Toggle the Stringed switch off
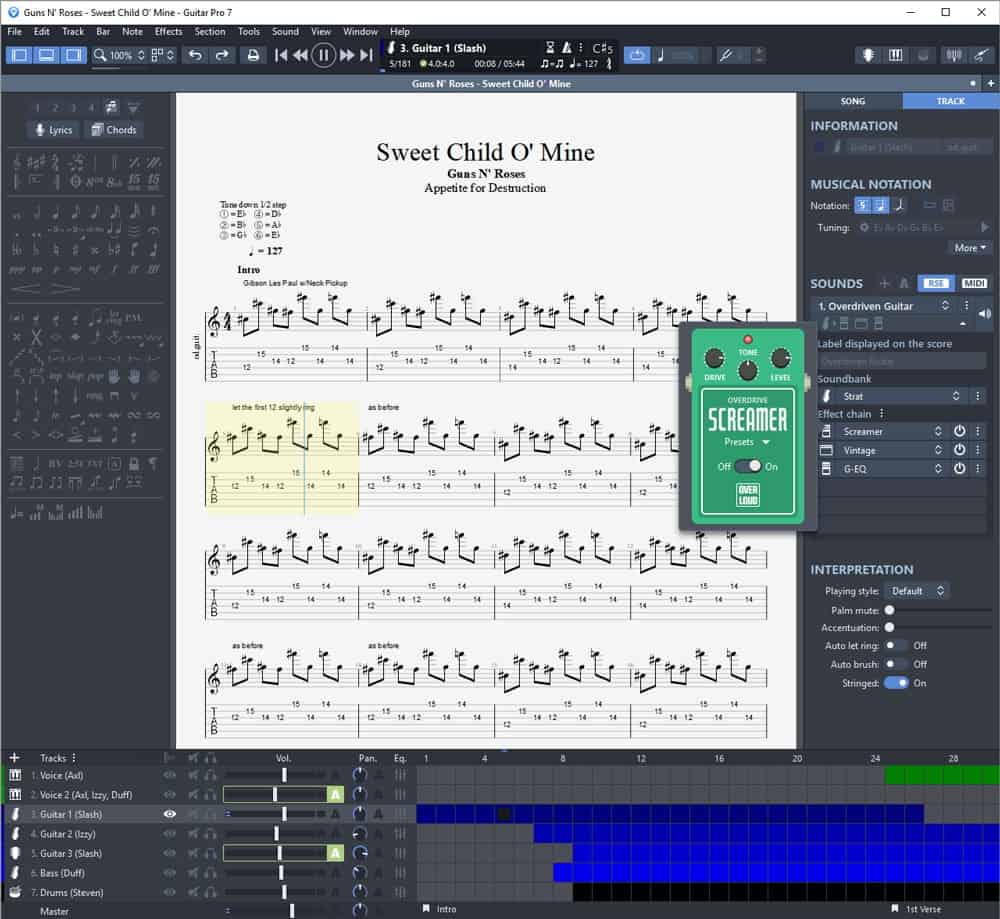 point(896,683)
